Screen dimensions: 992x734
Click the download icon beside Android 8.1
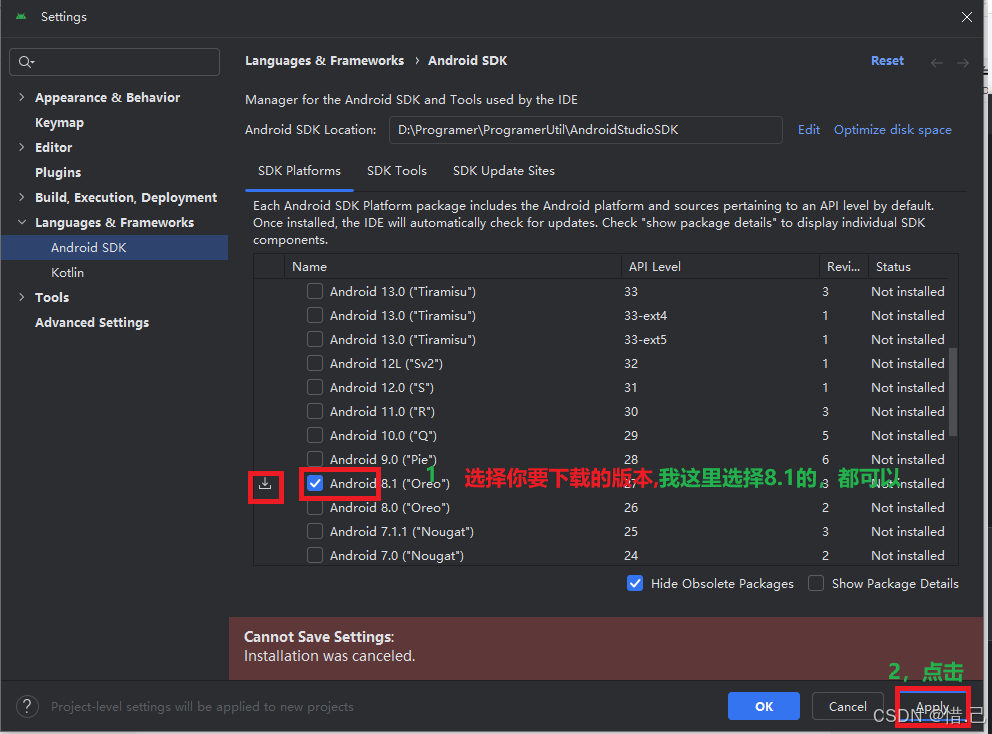(x=265, y=484)
